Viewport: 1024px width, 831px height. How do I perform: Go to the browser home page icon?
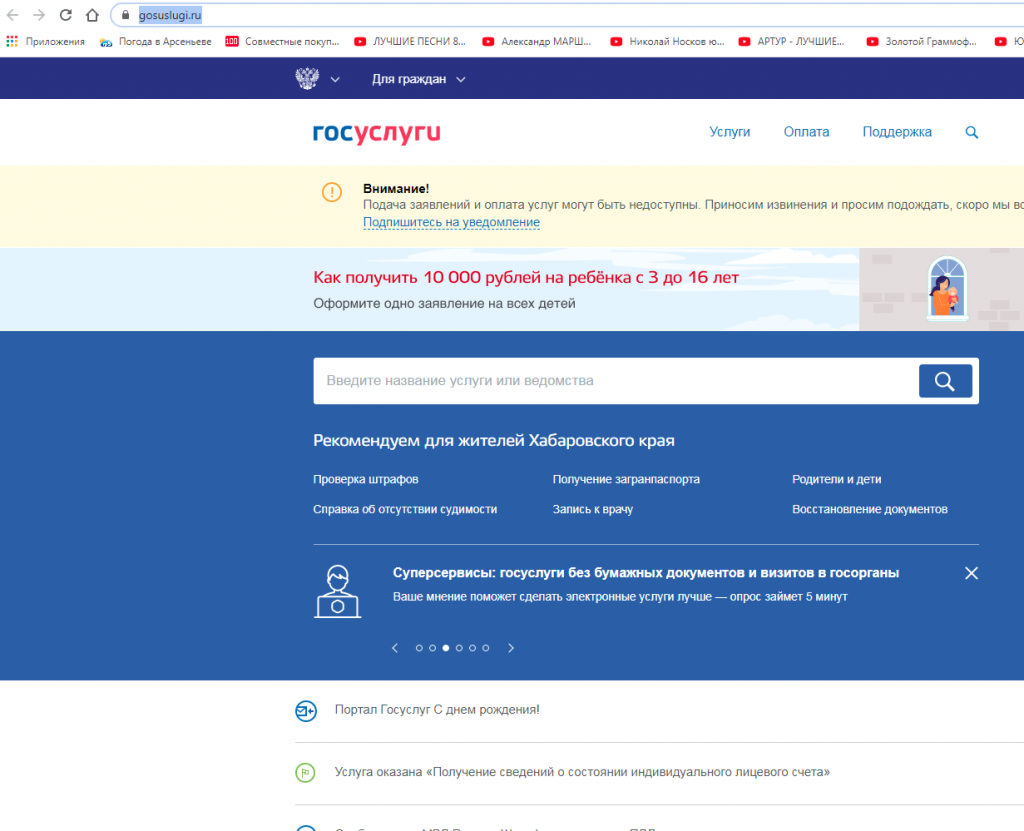point(93,15)
